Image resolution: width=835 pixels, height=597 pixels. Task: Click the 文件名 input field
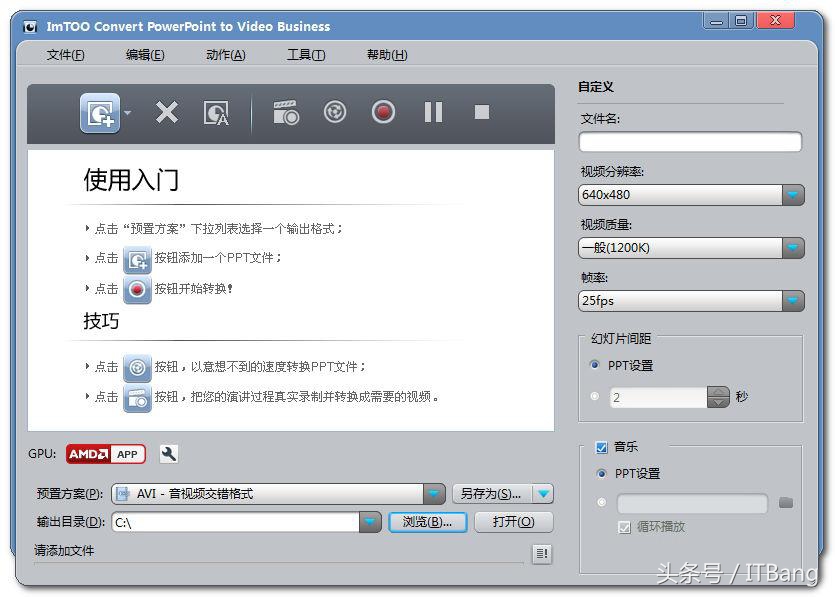click(688, 141)
